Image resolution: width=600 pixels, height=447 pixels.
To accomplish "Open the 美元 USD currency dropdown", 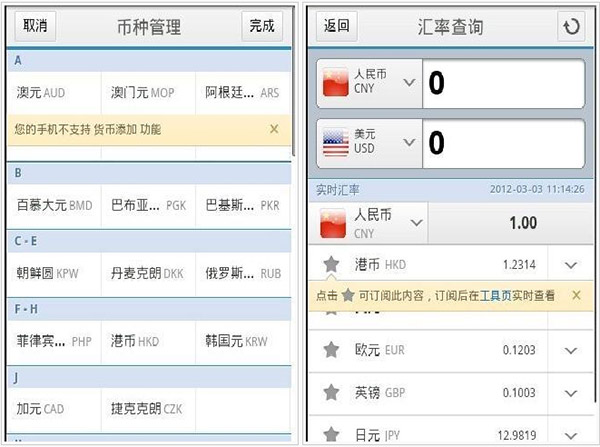I will [370, 143].
